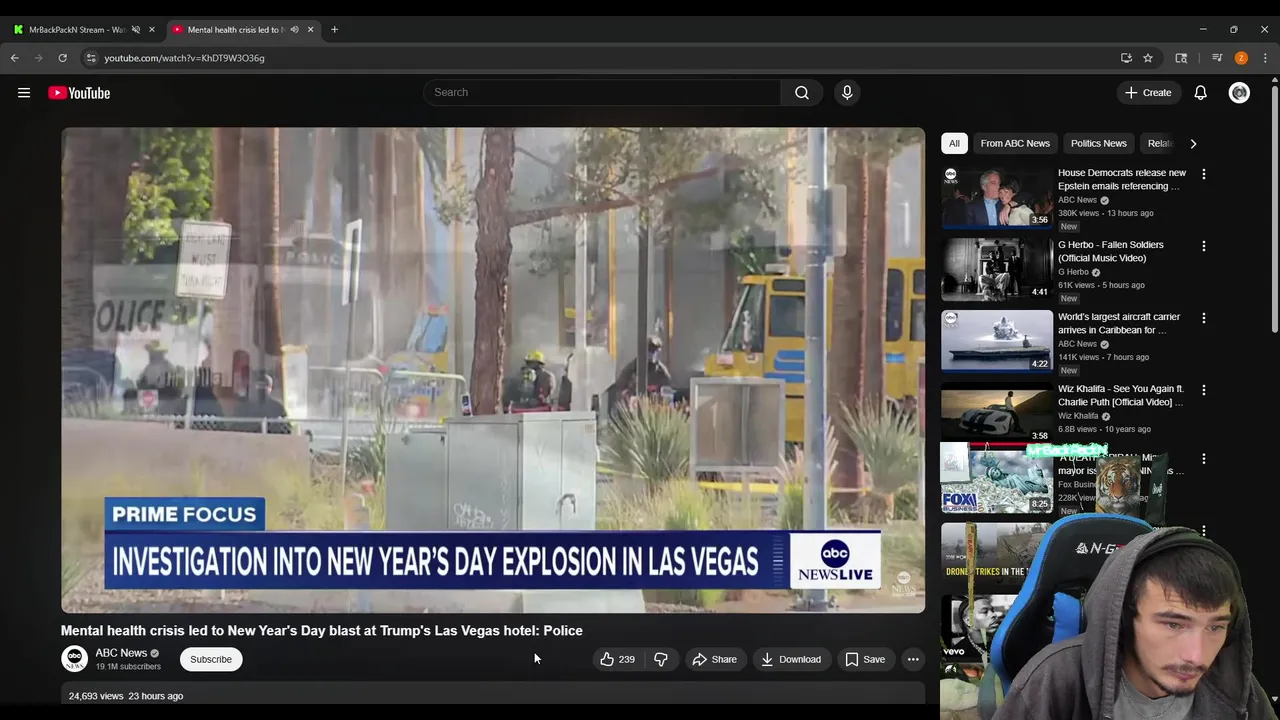
Task: Close the MrBackPackN Stream tab
Action: (151, 29)
